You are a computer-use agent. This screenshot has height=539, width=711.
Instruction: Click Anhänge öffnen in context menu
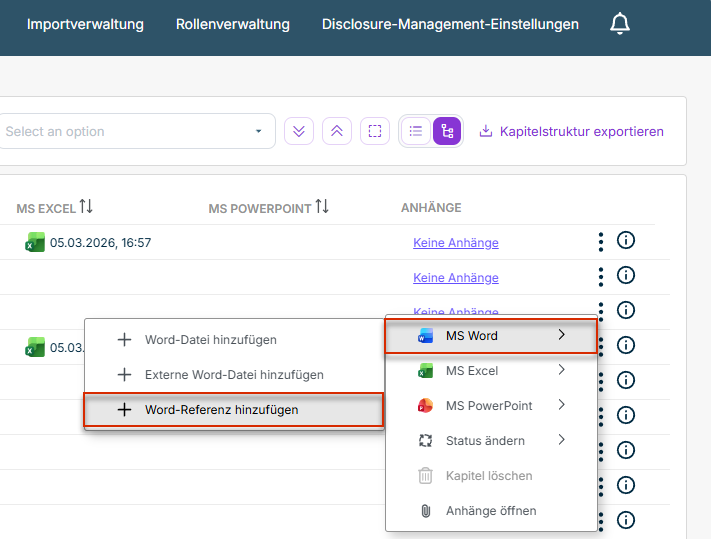pos(490,511)
